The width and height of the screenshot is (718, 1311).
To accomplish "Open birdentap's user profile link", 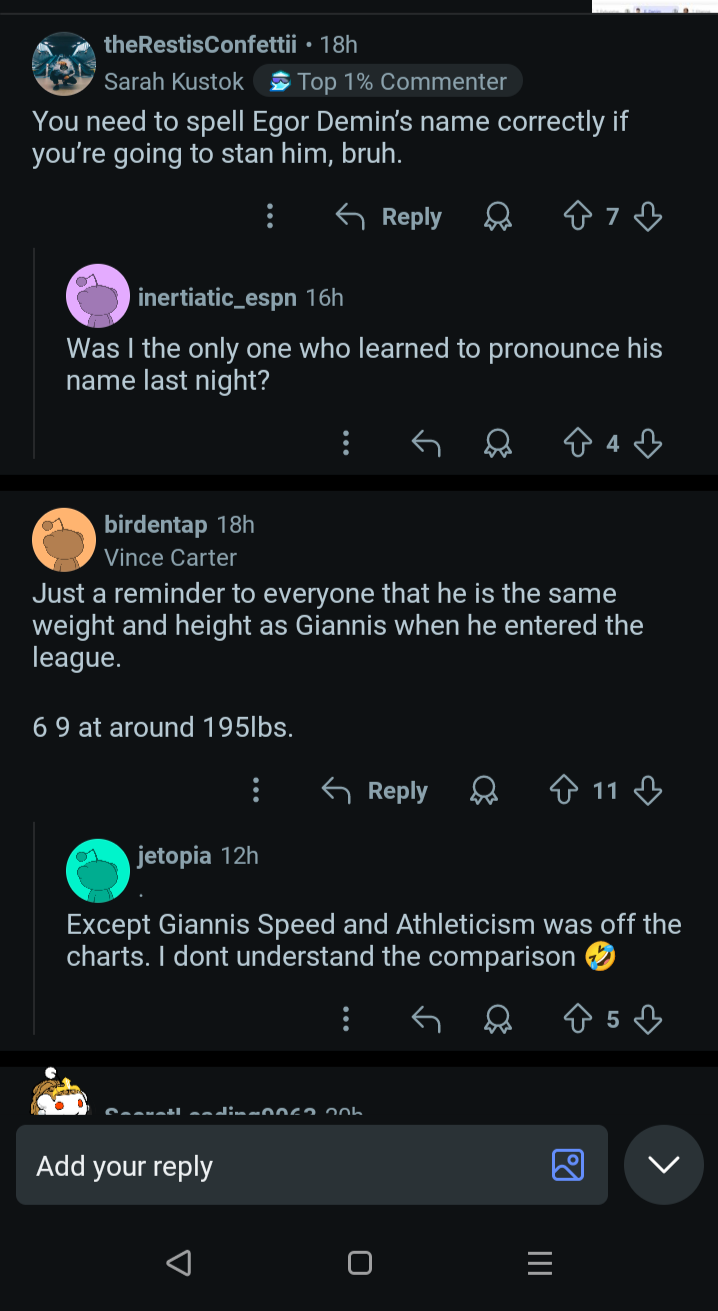I will coord(155,524).
